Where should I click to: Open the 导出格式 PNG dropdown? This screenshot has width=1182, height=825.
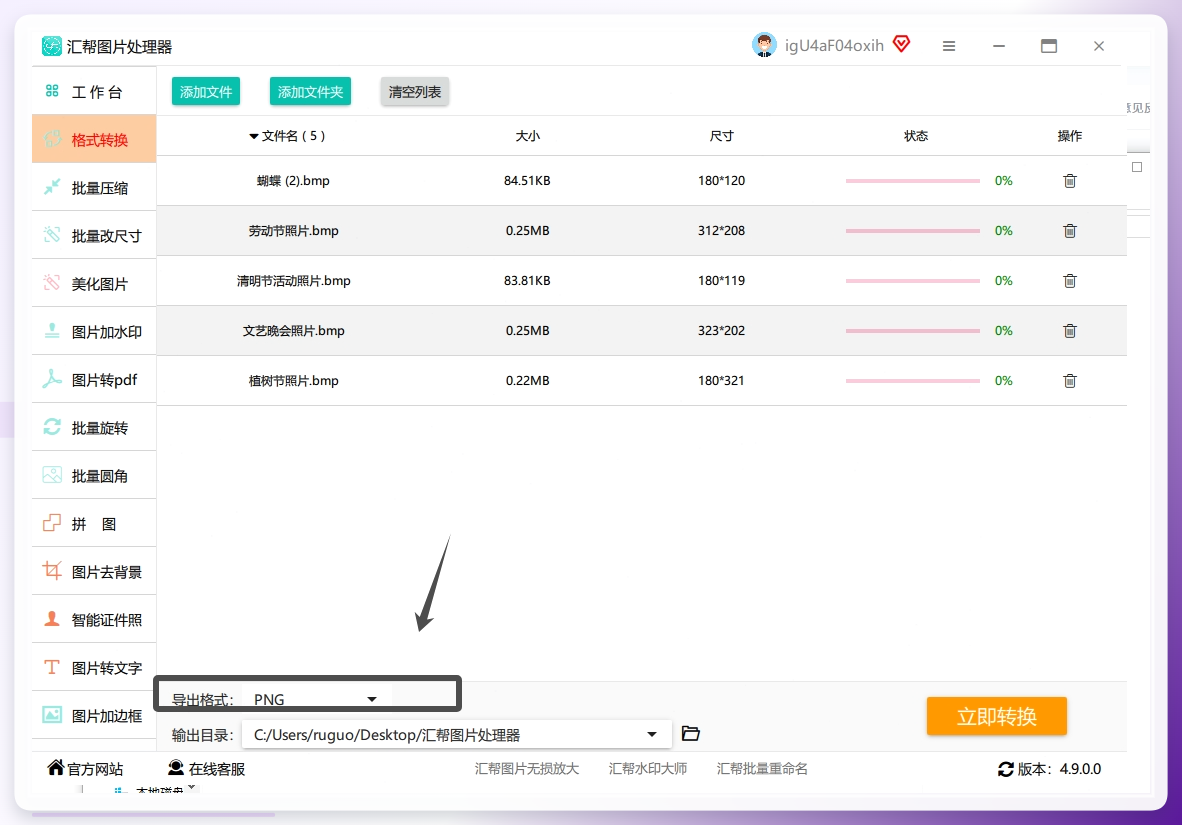coord(316,699)
